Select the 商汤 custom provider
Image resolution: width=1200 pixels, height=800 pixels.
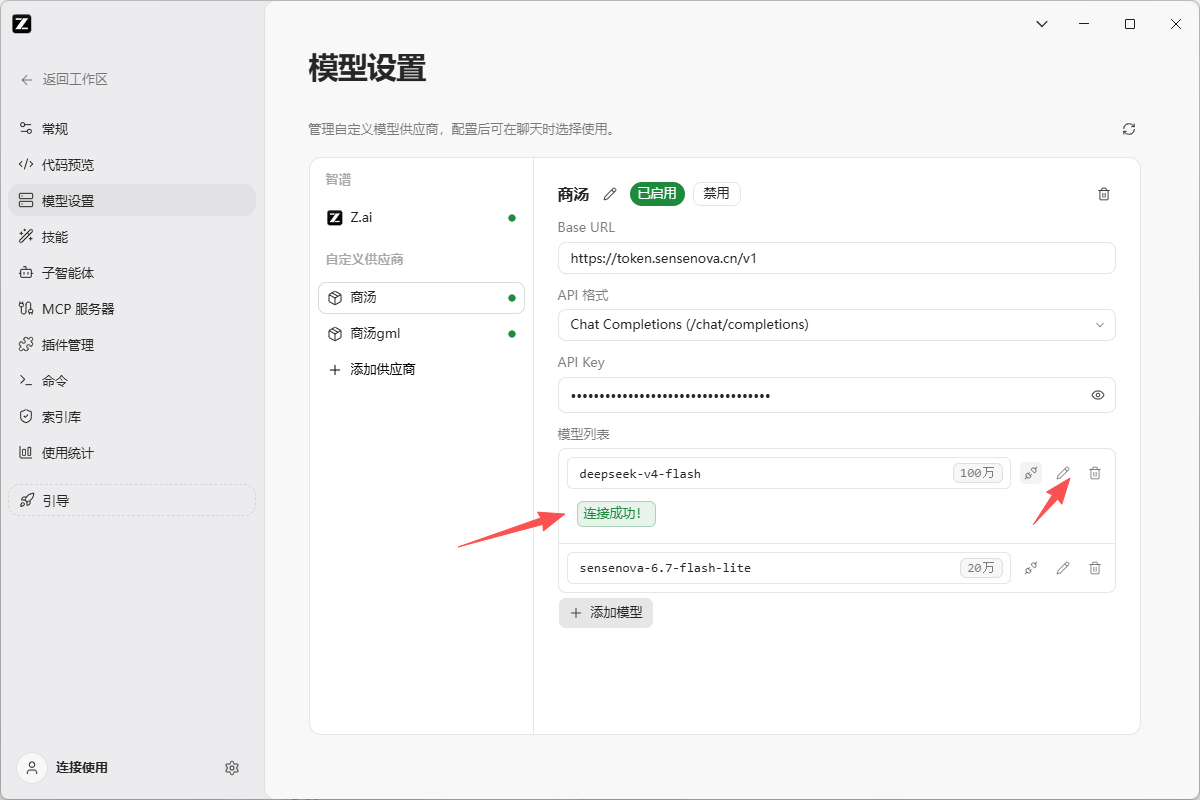[421, 298]
